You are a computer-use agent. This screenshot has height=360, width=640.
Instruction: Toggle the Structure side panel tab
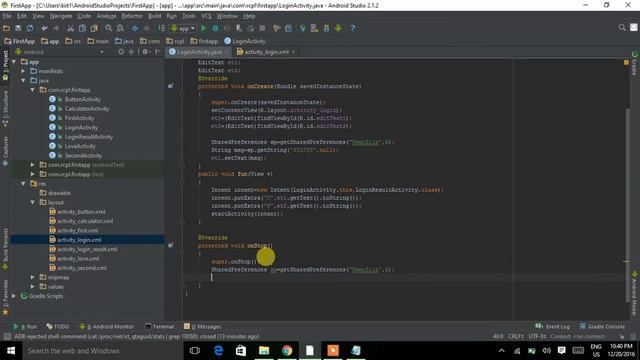pos(5,109)
